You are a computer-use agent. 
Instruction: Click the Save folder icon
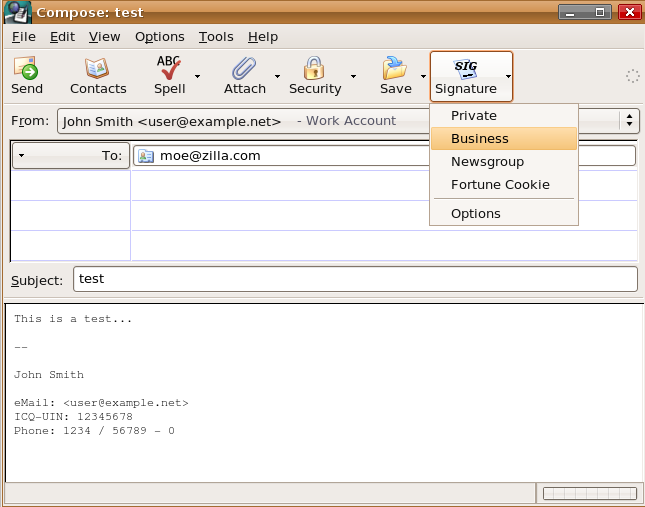tap(395, 68)
